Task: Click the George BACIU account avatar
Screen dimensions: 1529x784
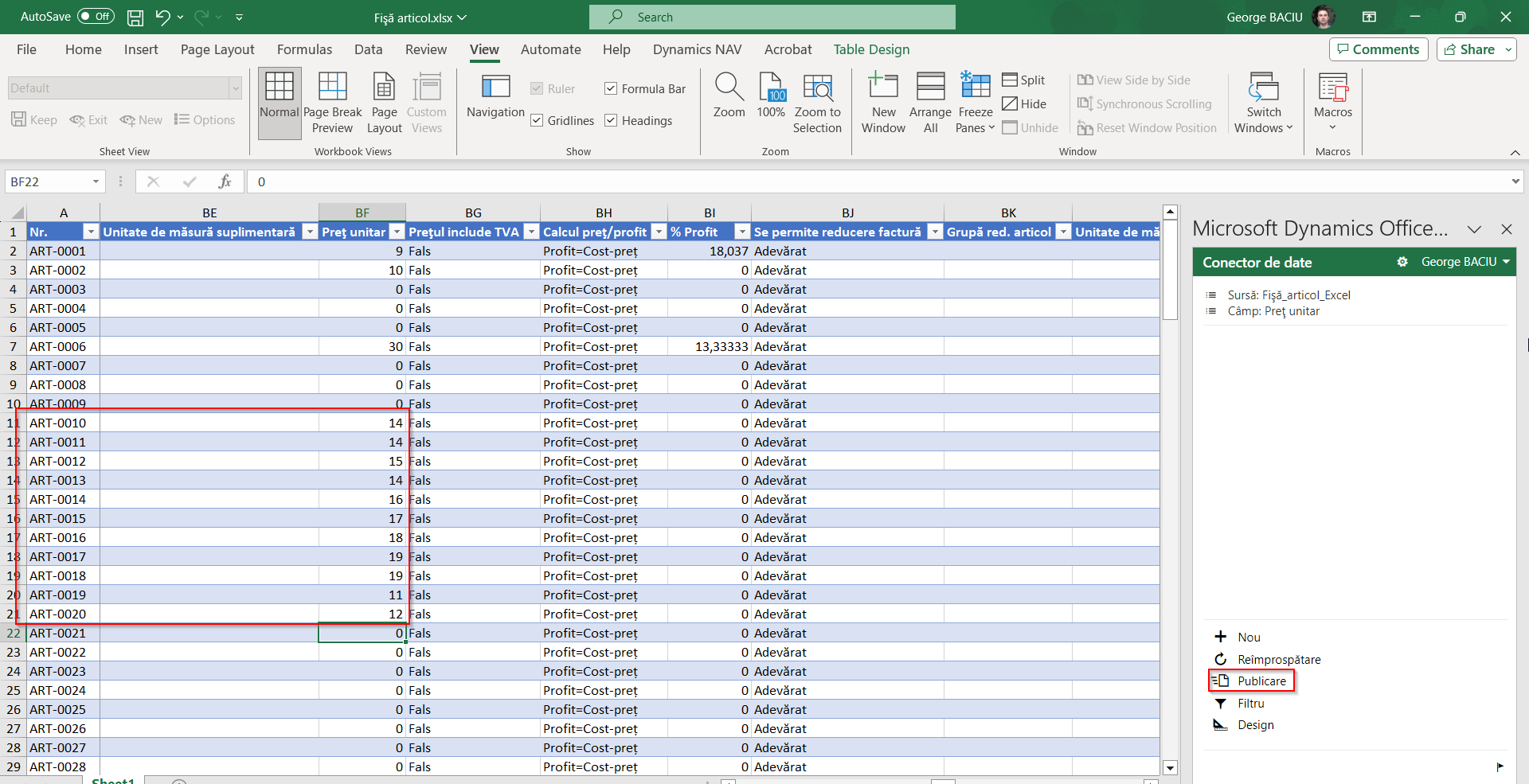Action: click(1324, 17)
